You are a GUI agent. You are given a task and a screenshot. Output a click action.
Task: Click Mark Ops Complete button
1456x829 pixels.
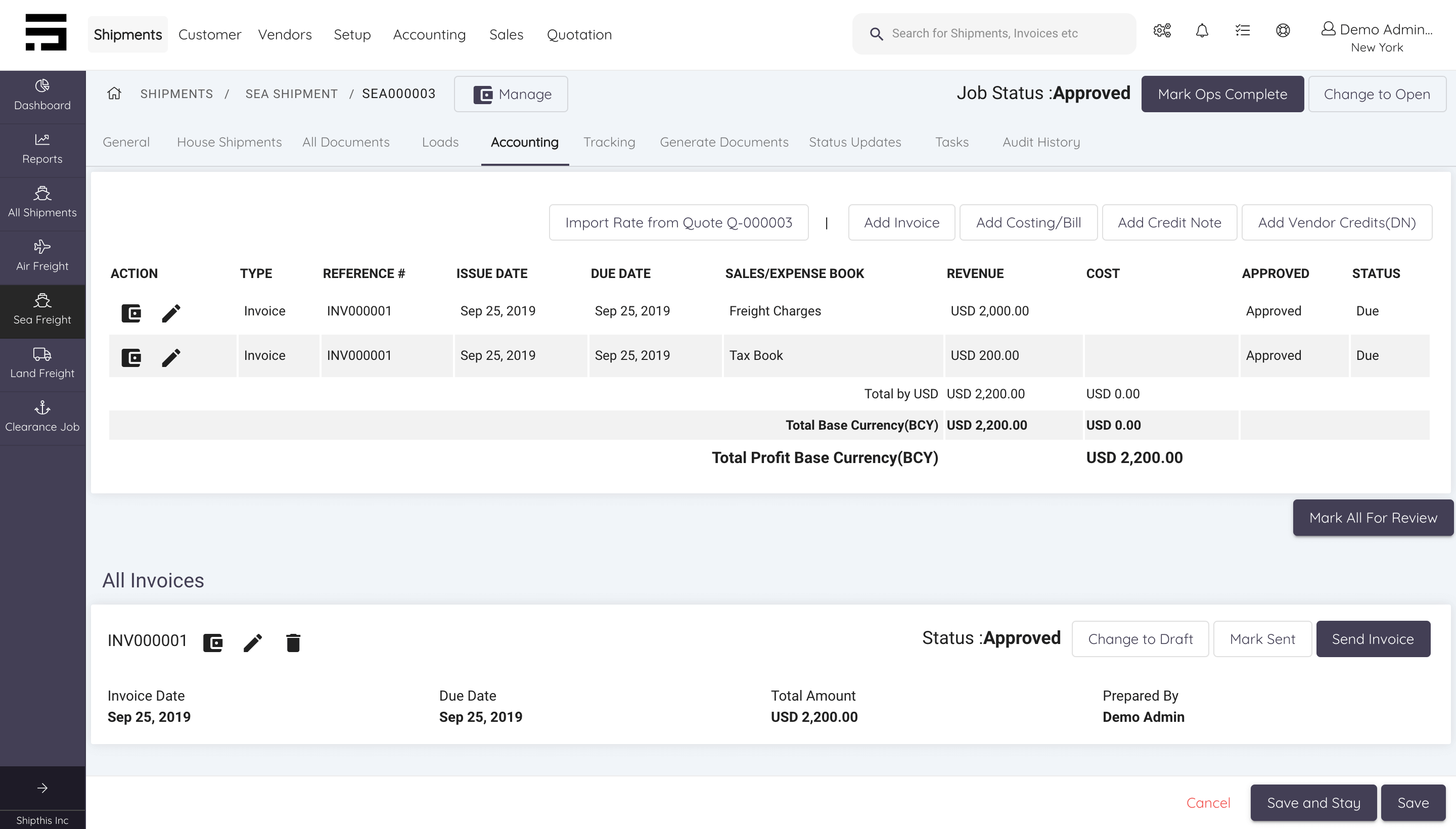pyautogui.click(x=1222, y=94)
